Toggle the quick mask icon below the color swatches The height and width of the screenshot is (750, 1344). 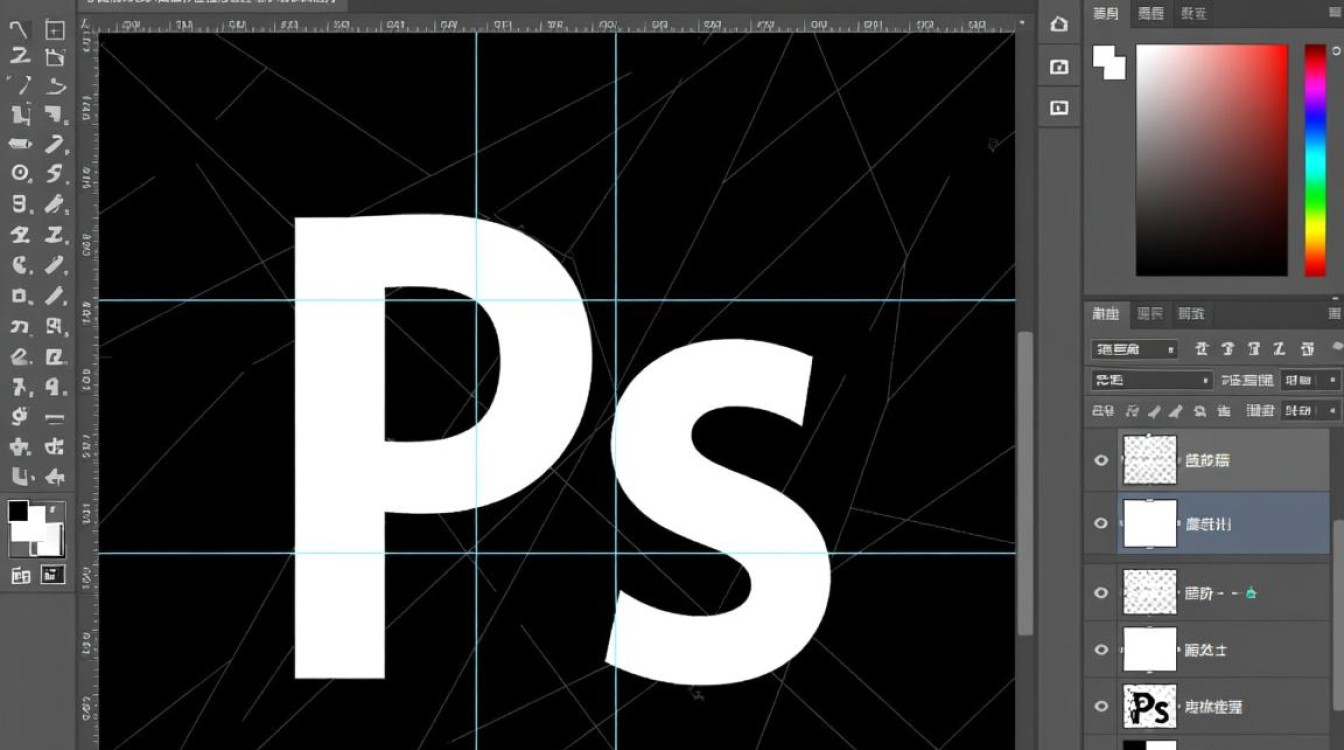20,575
